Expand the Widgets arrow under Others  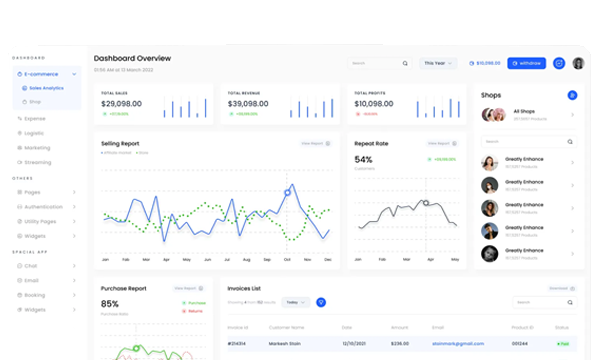coord(74,236)
